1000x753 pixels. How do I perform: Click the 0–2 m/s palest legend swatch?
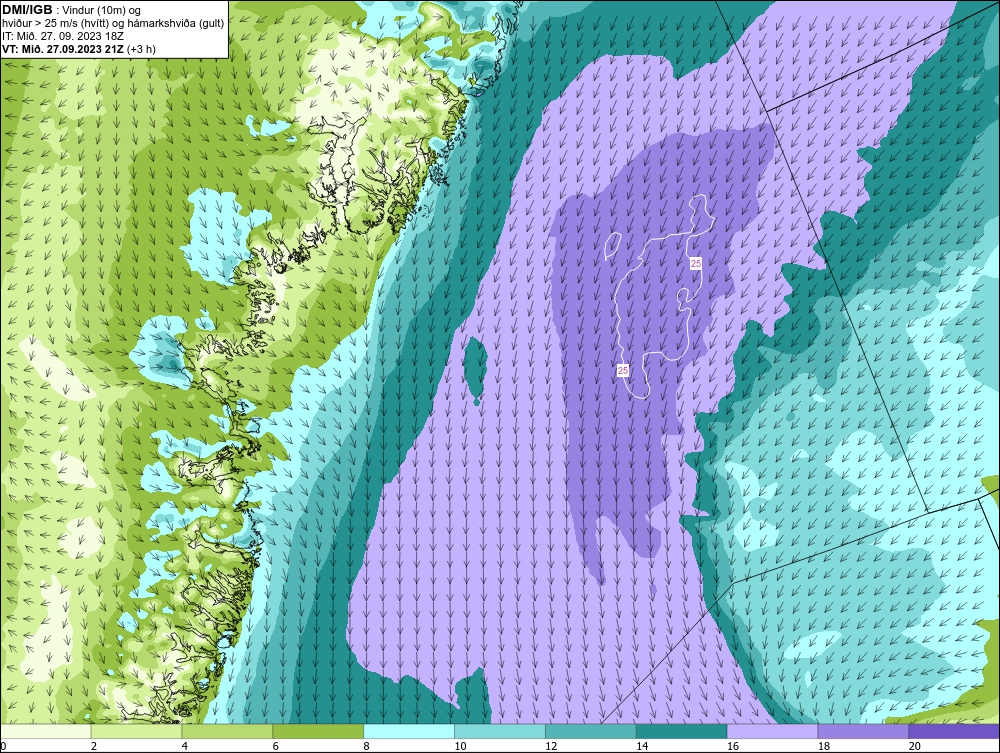46,731
